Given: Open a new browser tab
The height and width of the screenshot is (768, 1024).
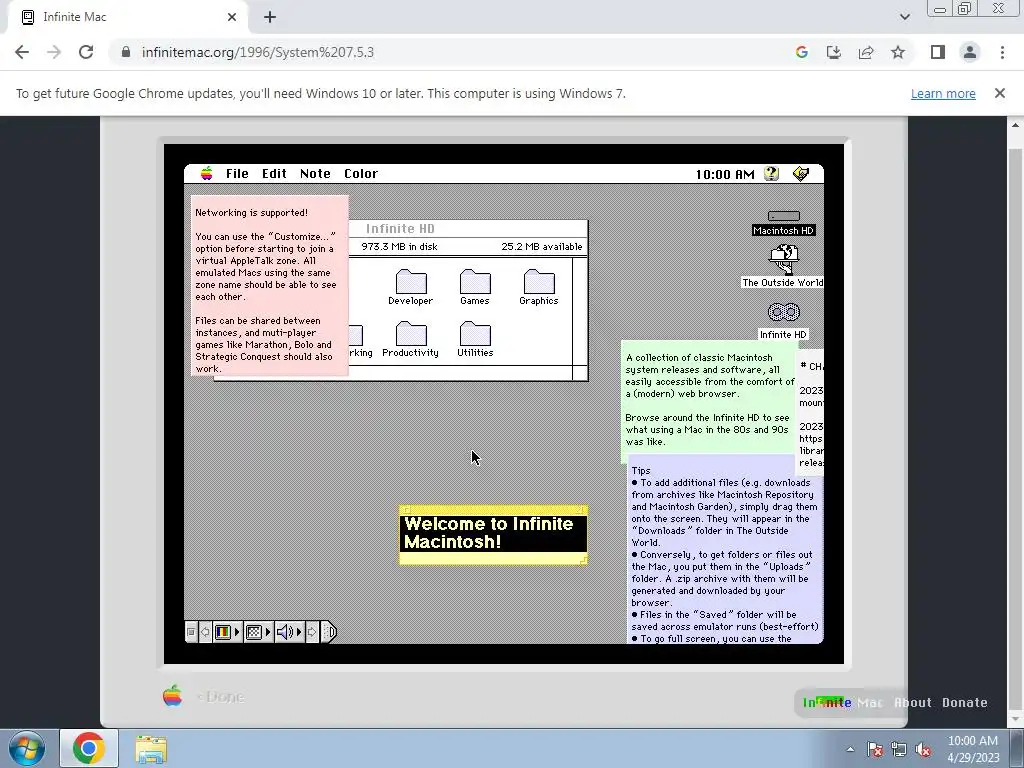Looking at the screenshot, I should point(270,17).
